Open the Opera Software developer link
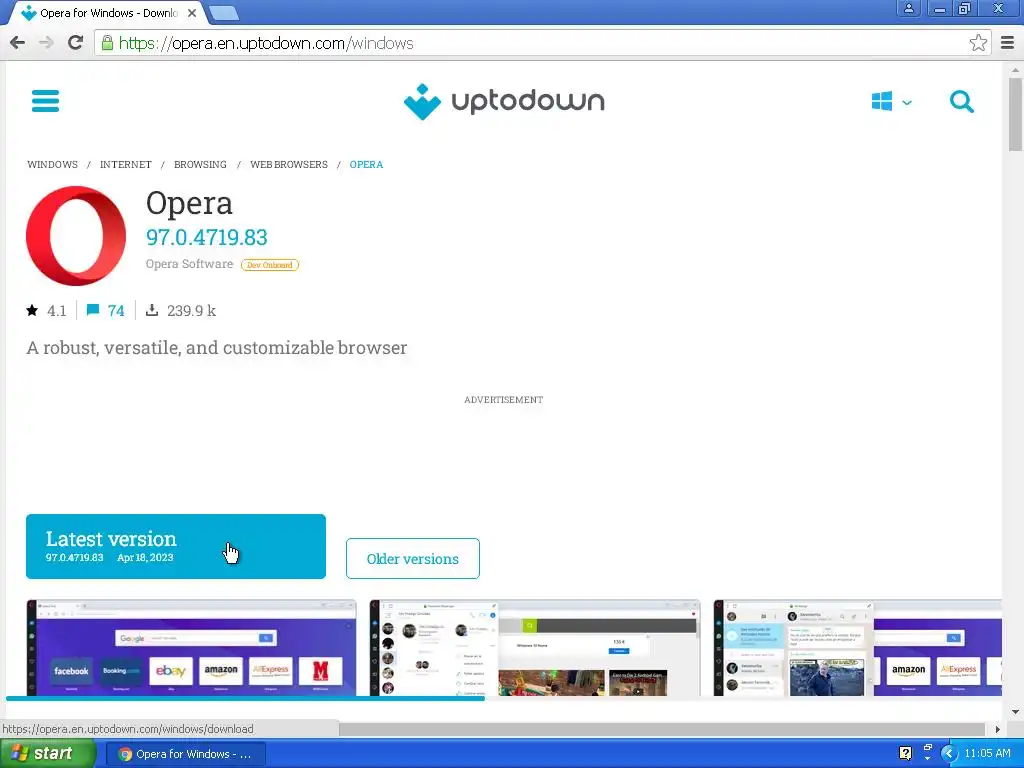 click(189, 264)
